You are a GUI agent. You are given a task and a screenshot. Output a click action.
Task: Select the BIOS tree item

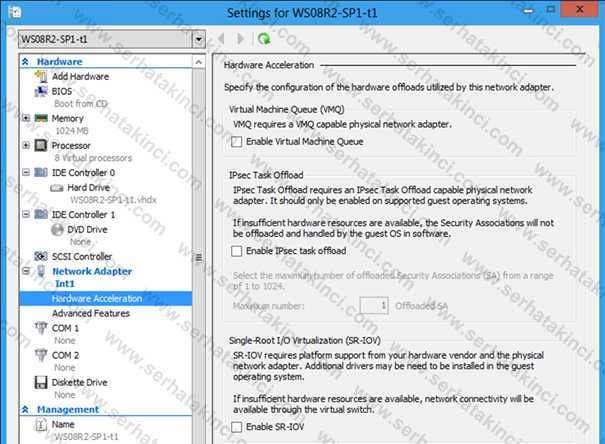click(62, 91)
